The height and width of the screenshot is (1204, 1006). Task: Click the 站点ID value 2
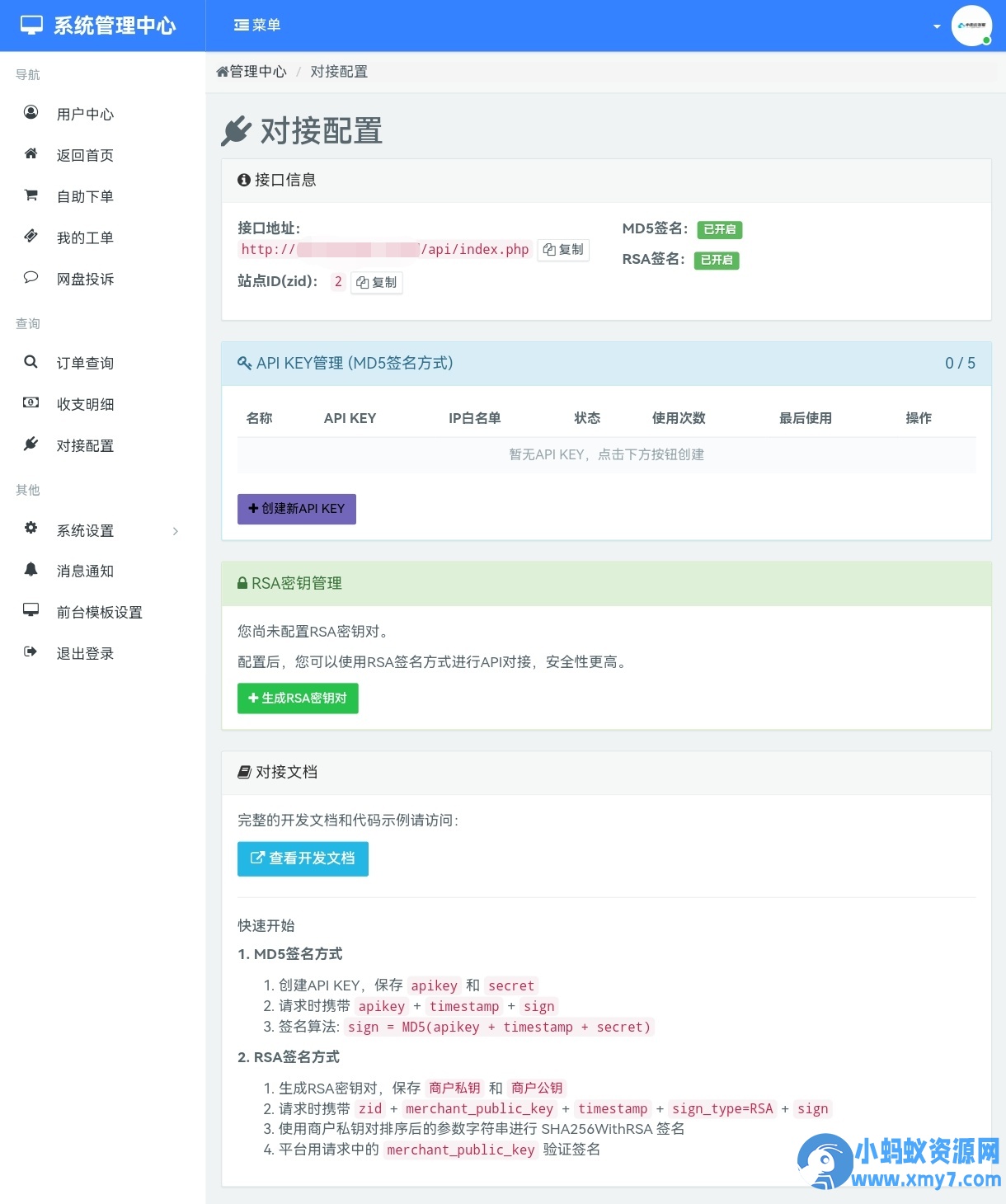[338, 282]
